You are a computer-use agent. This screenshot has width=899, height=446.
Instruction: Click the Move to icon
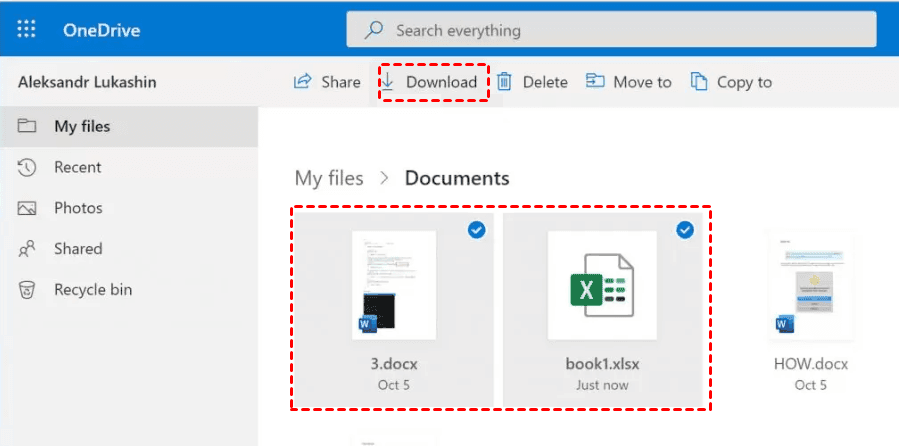(x=595, y=81)
